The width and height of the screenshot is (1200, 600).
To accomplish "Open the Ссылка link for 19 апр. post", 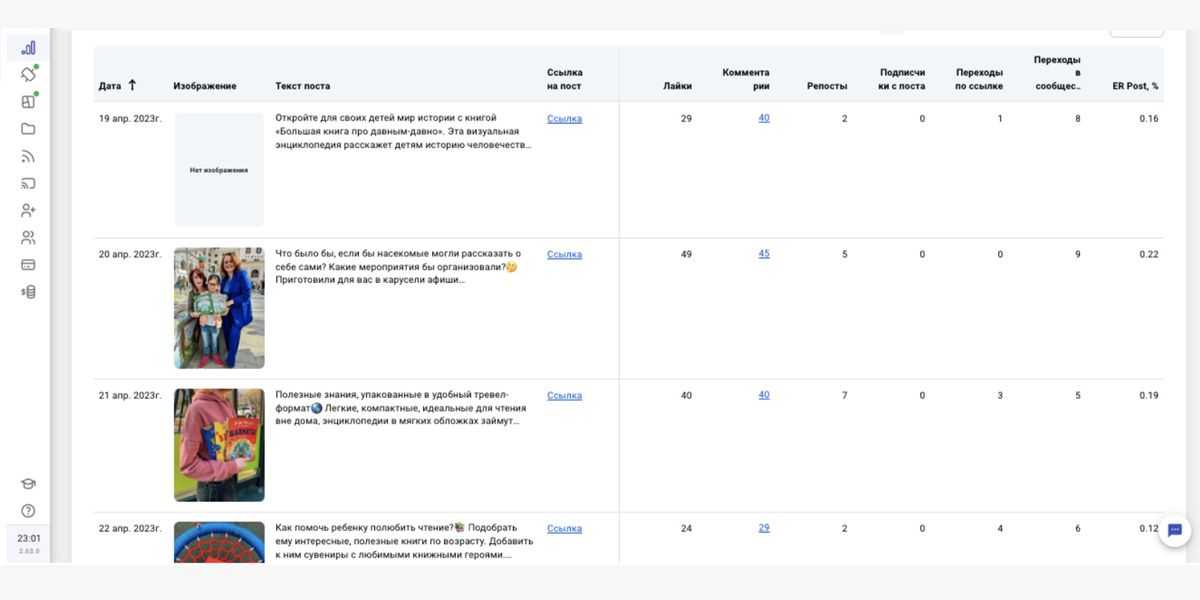I will (564, 119).
